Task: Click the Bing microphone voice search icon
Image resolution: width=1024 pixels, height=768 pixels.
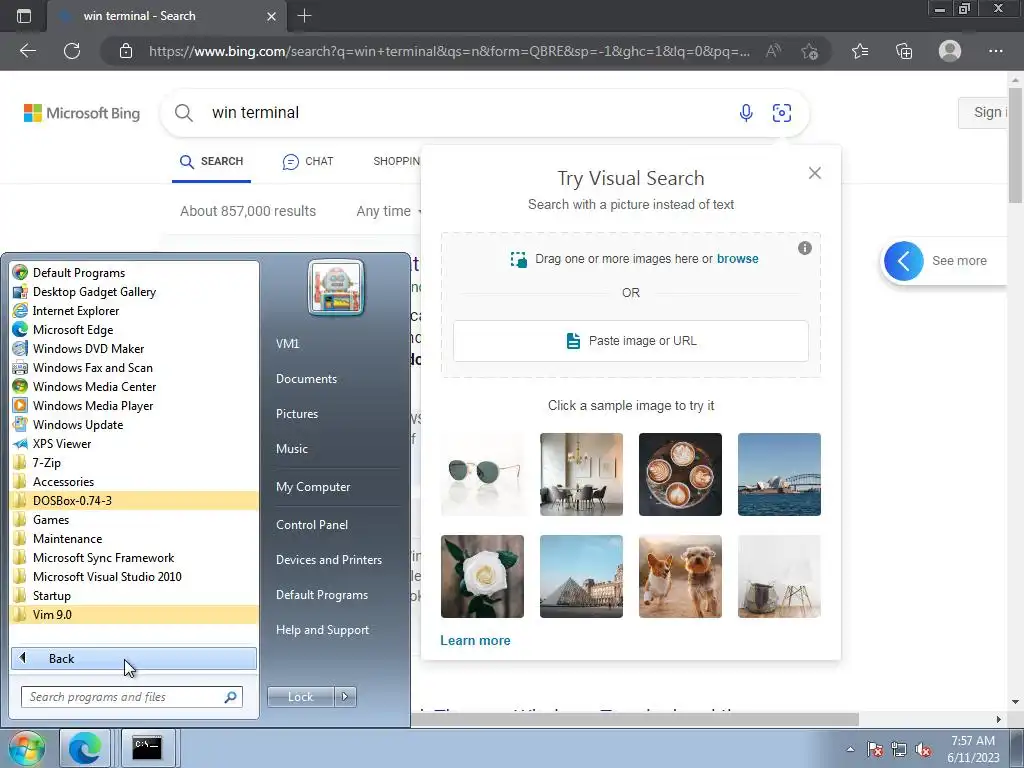Action: coord(746,112)
